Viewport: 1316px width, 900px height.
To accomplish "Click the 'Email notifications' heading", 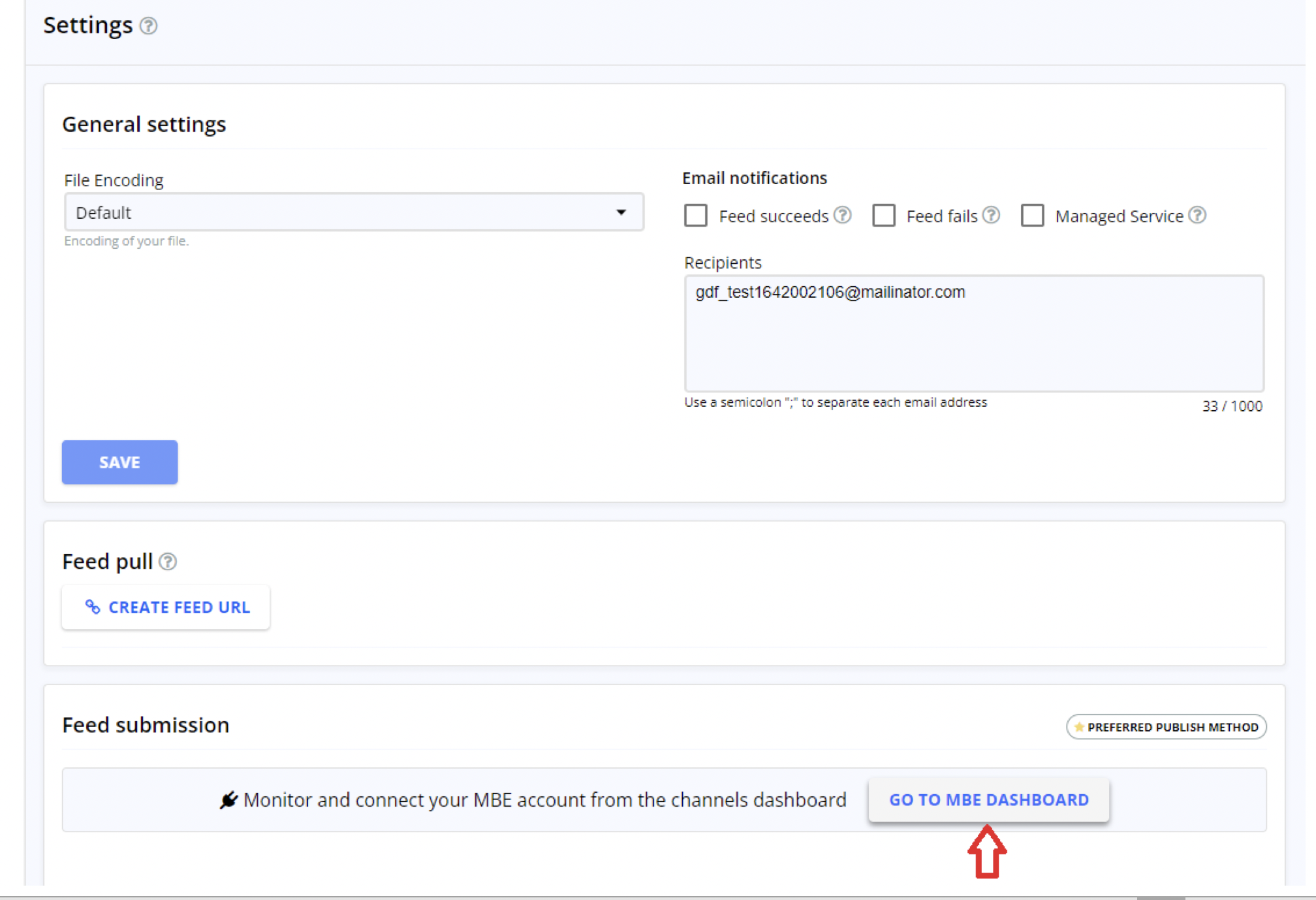I will [x=755, y=178].
